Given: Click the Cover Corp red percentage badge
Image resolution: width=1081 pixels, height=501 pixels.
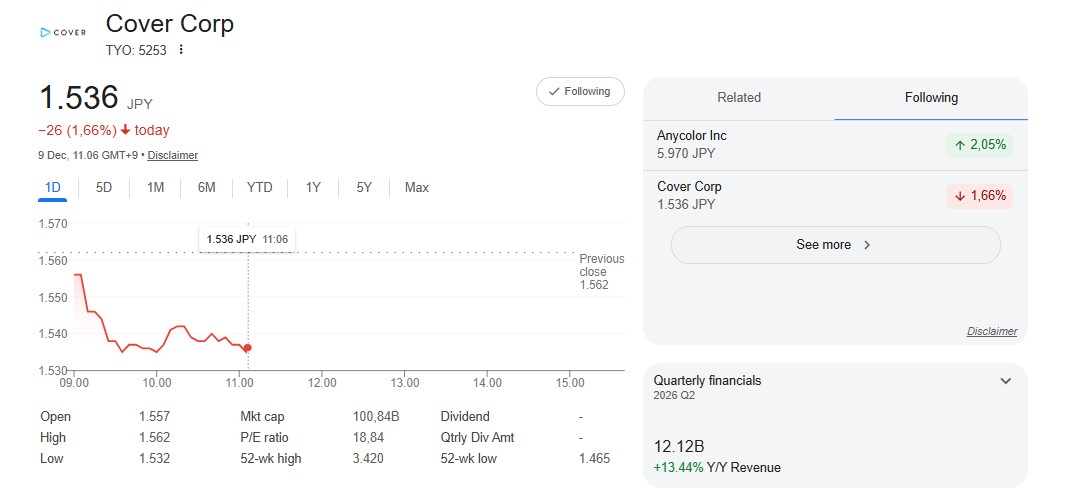Looking at the screenshot, I should point(979,196).
